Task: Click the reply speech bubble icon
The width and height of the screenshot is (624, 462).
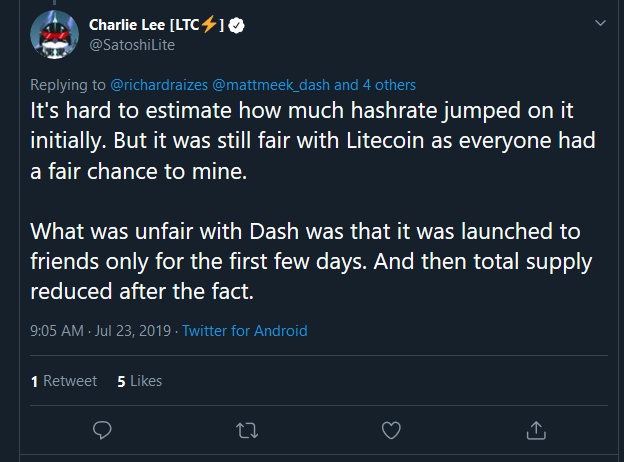Action: [x=102, y=430]
